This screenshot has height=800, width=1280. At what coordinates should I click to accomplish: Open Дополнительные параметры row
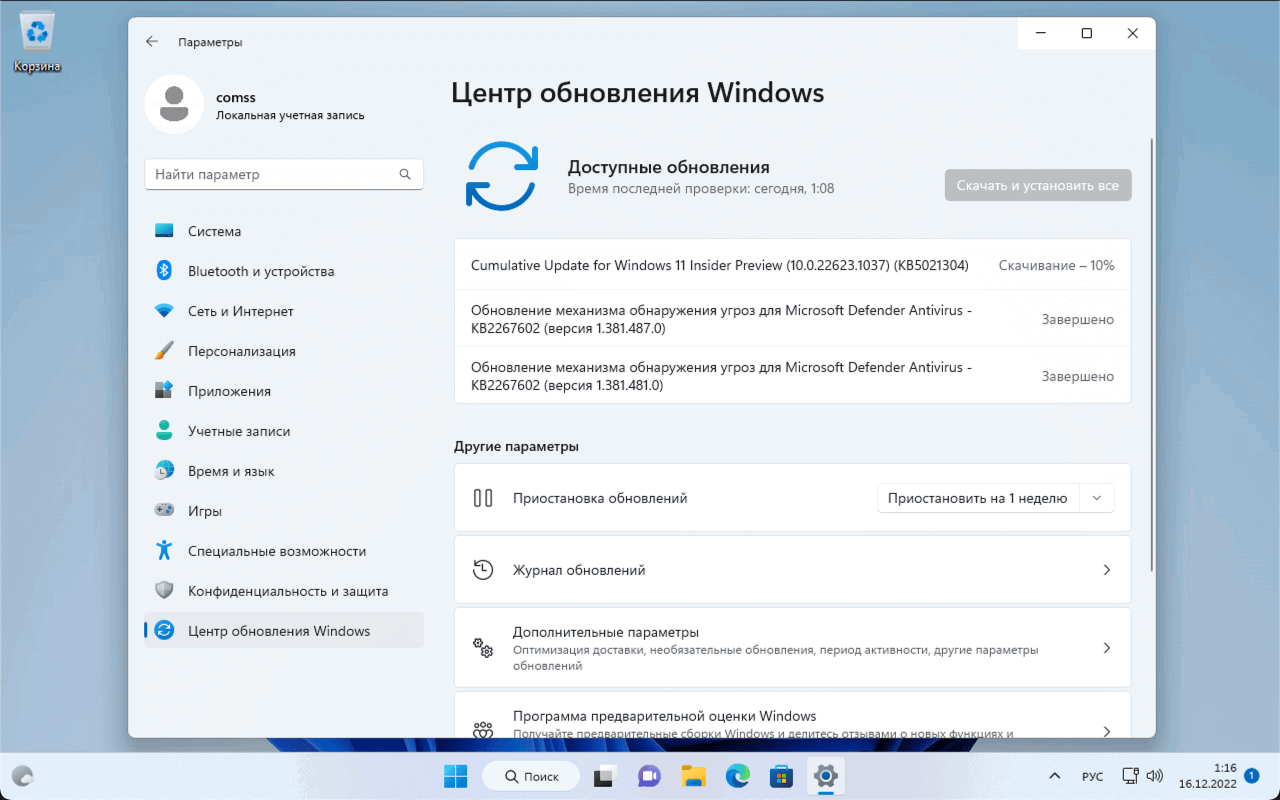click(793, 647)
